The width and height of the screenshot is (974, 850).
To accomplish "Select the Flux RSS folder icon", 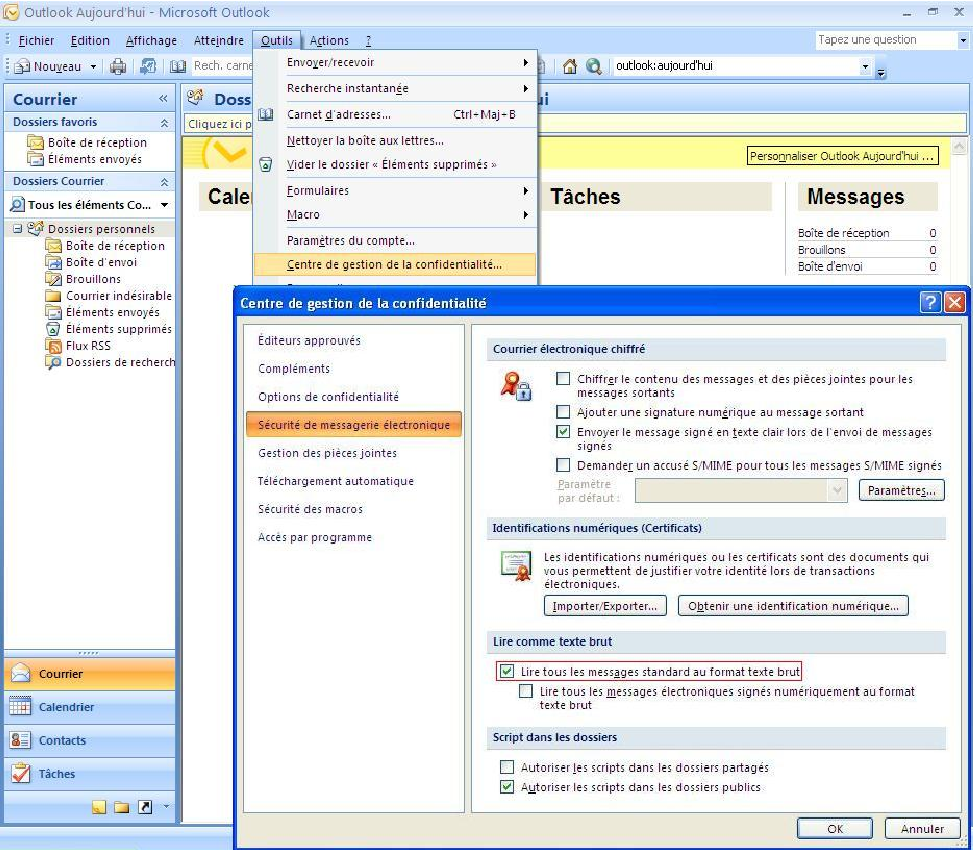I will [53, 345].
